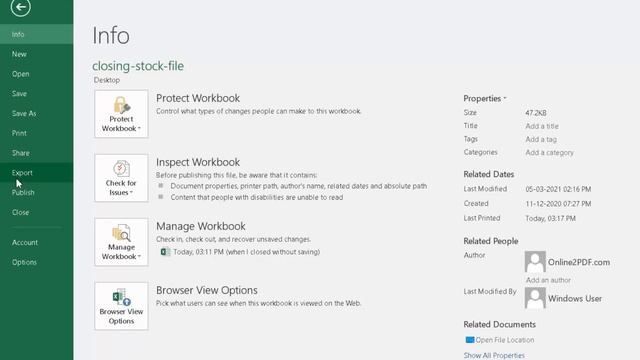Expand the Properties dropdown
The width and height of the screenshot is (640, 360).
click(x=484, y=98)
